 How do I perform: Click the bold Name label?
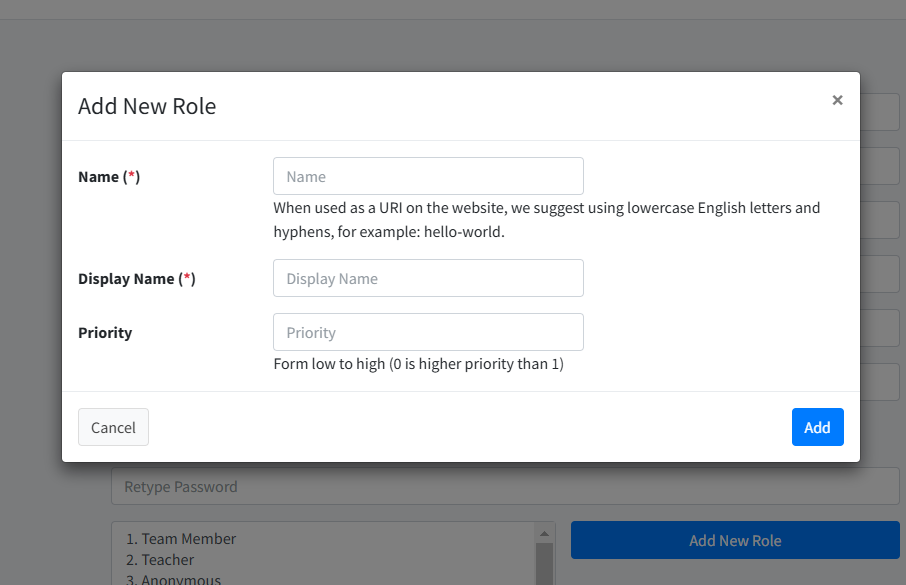click(99, 177)
